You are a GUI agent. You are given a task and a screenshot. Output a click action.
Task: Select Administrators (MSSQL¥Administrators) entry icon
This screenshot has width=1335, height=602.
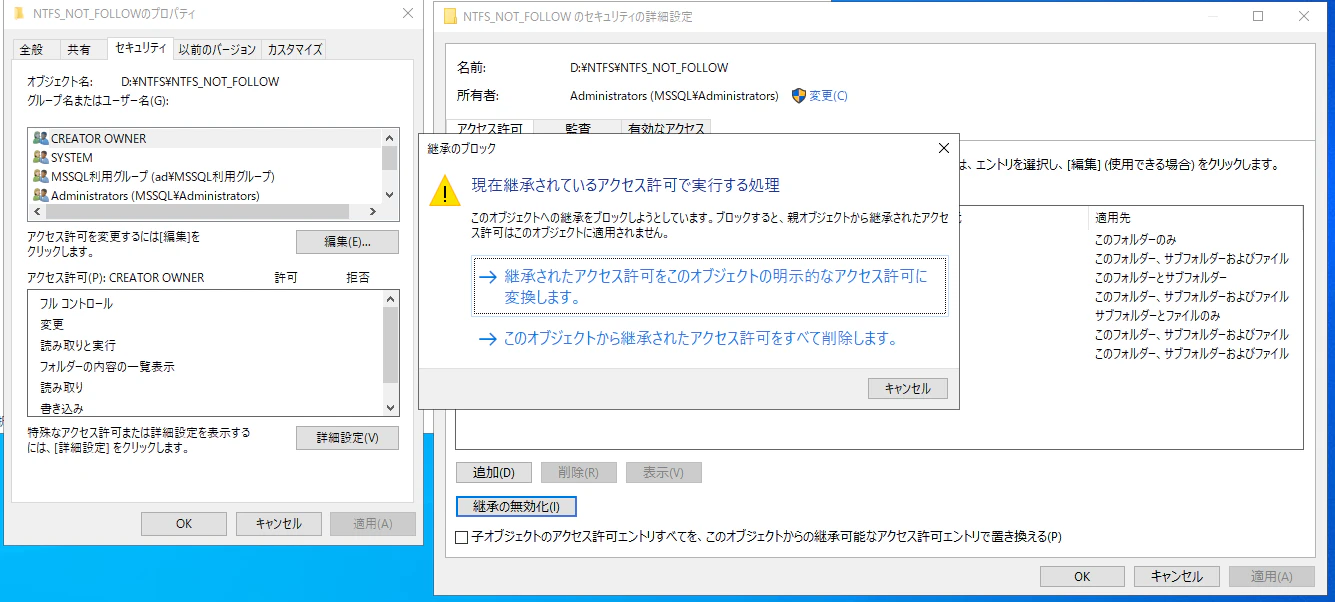click(x=40, y=195)
